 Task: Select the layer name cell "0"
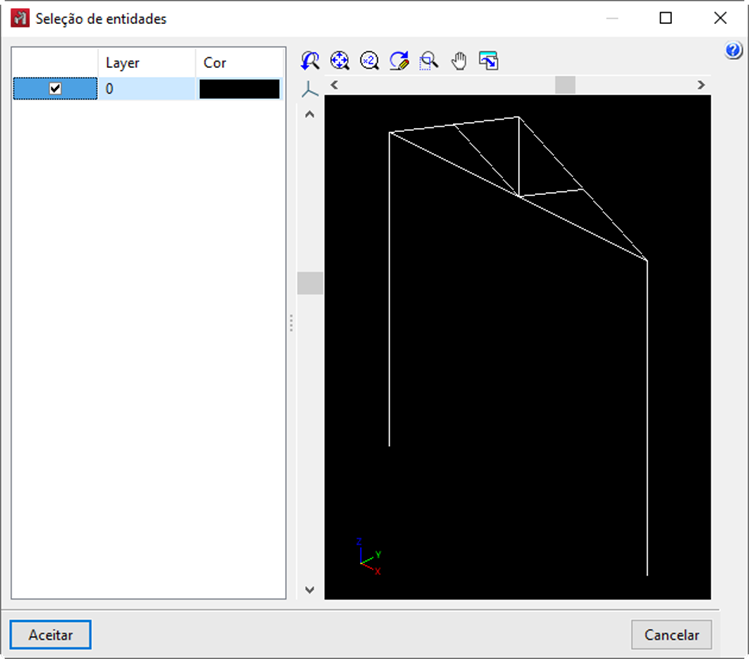pos(147,89)
